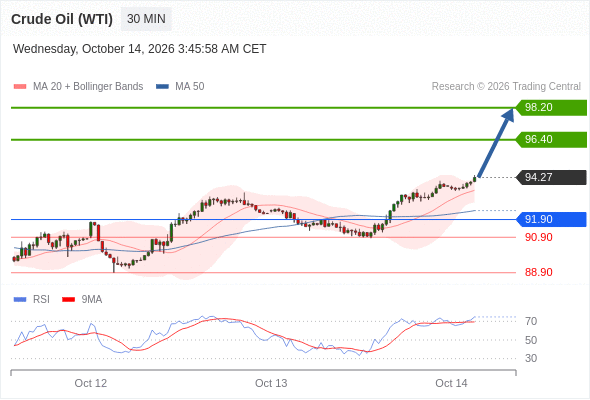Click the Oct 14 date axis label

tap(451, 383)
